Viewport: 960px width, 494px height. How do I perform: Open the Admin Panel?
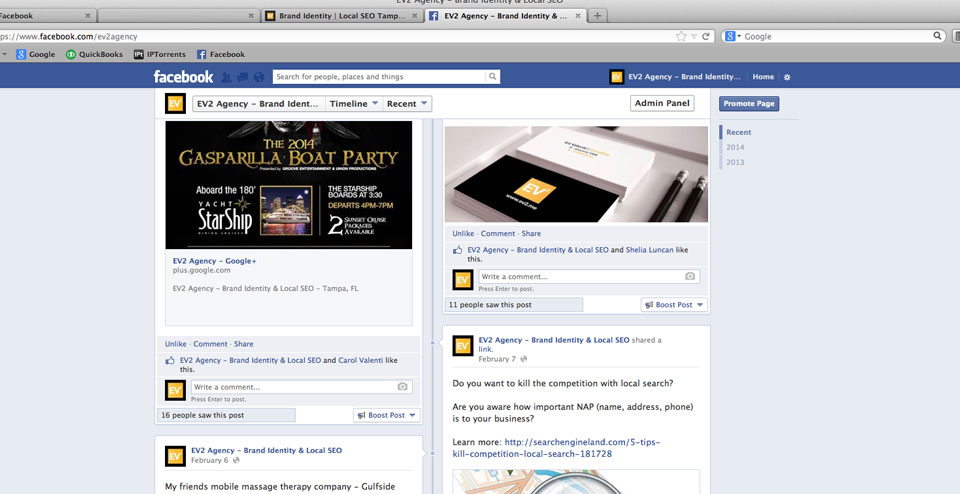click(x=663, y=103)
